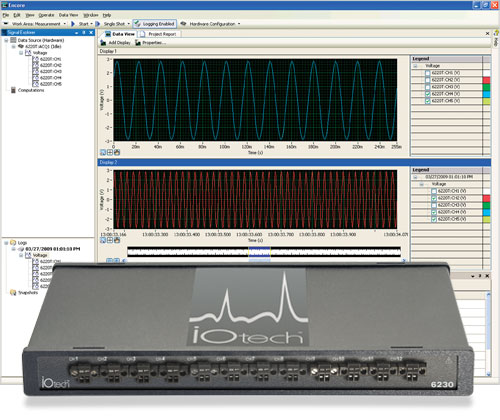The height and width of the screenshot is (420, 500).
Task: Click the 6220T CH1 signal icon under Data Source
Action: point(35,59)
